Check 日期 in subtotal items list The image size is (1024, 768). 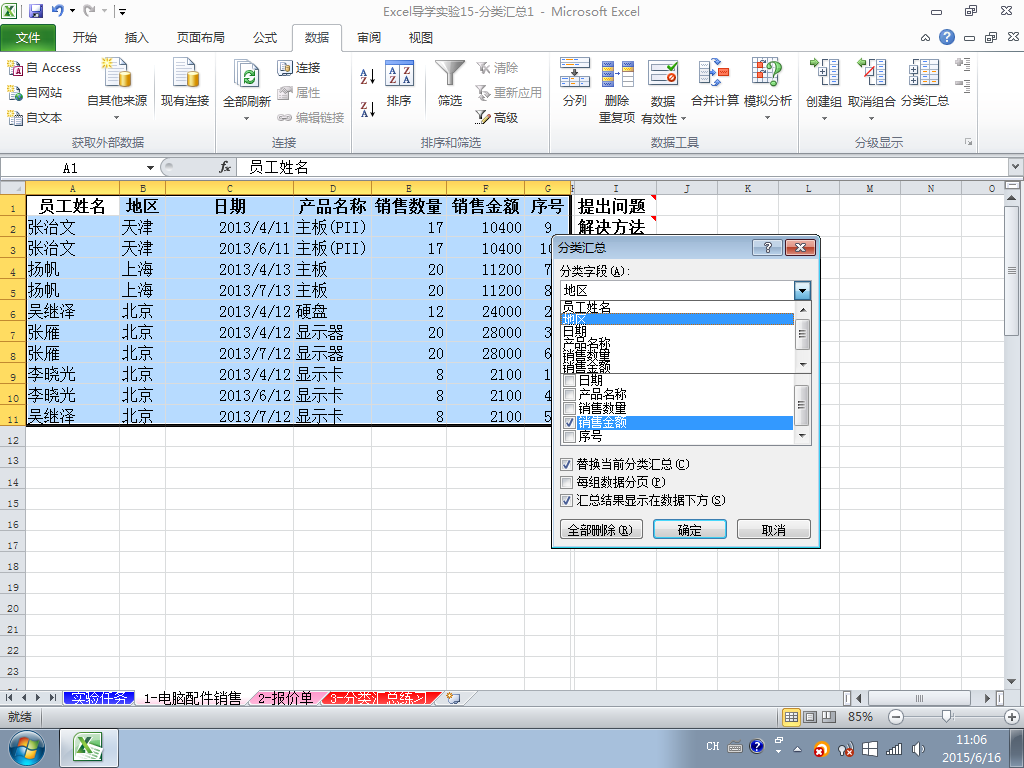569,381
